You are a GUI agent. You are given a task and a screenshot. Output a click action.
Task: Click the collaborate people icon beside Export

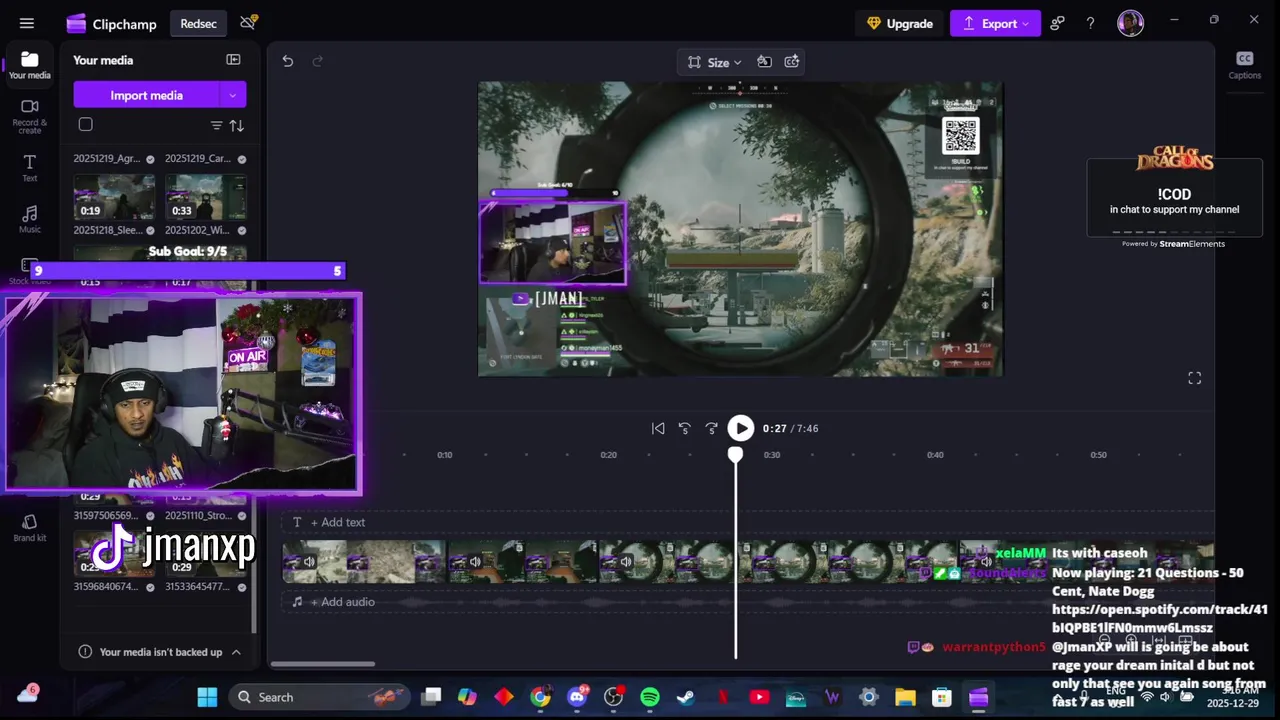pos(1057,23)
